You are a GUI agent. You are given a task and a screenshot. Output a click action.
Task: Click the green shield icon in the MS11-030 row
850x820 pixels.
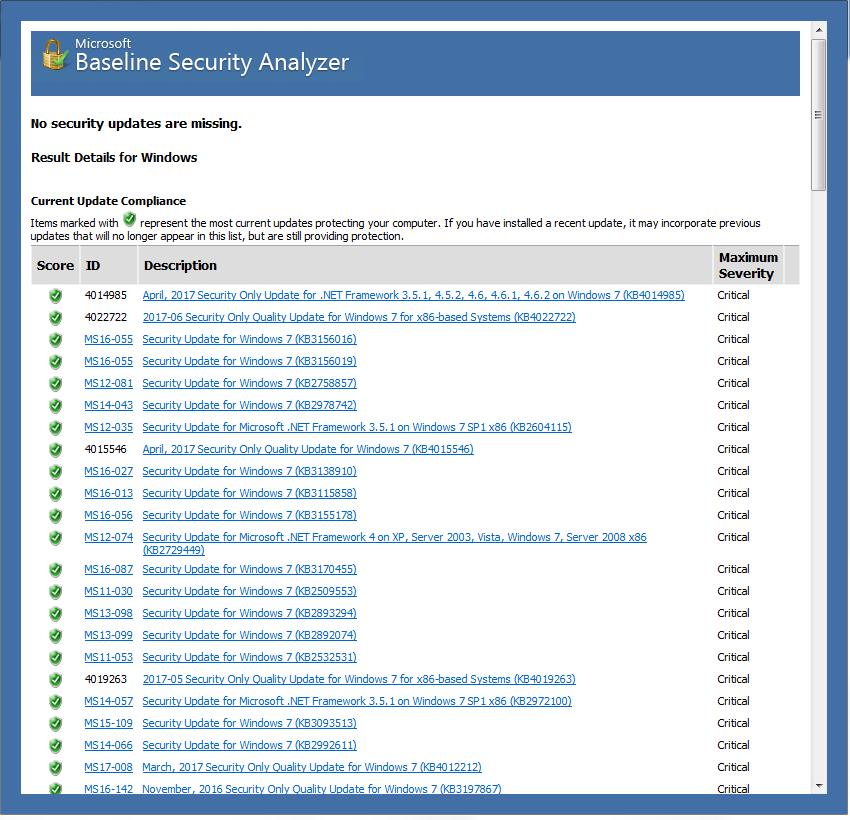[55, 592]
